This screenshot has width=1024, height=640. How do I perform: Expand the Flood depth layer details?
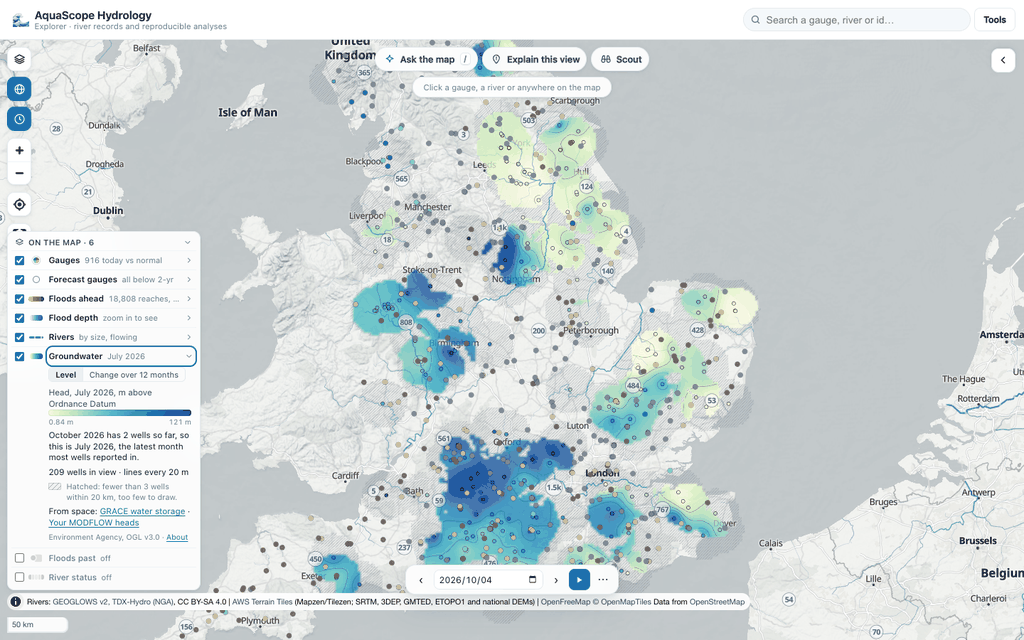tap(189, 318)
